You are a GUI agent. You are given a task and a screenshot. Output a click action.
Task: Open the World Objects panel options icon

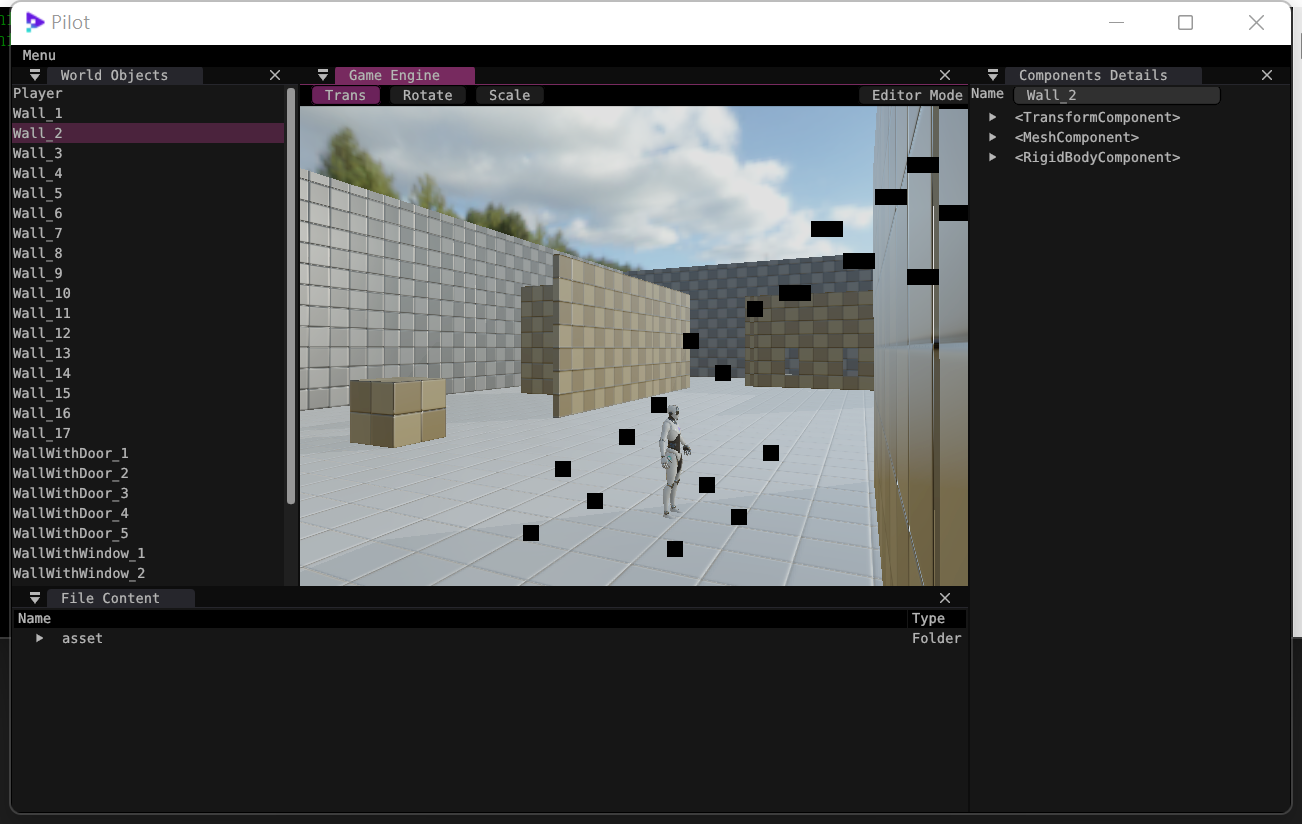pos(34,74)
